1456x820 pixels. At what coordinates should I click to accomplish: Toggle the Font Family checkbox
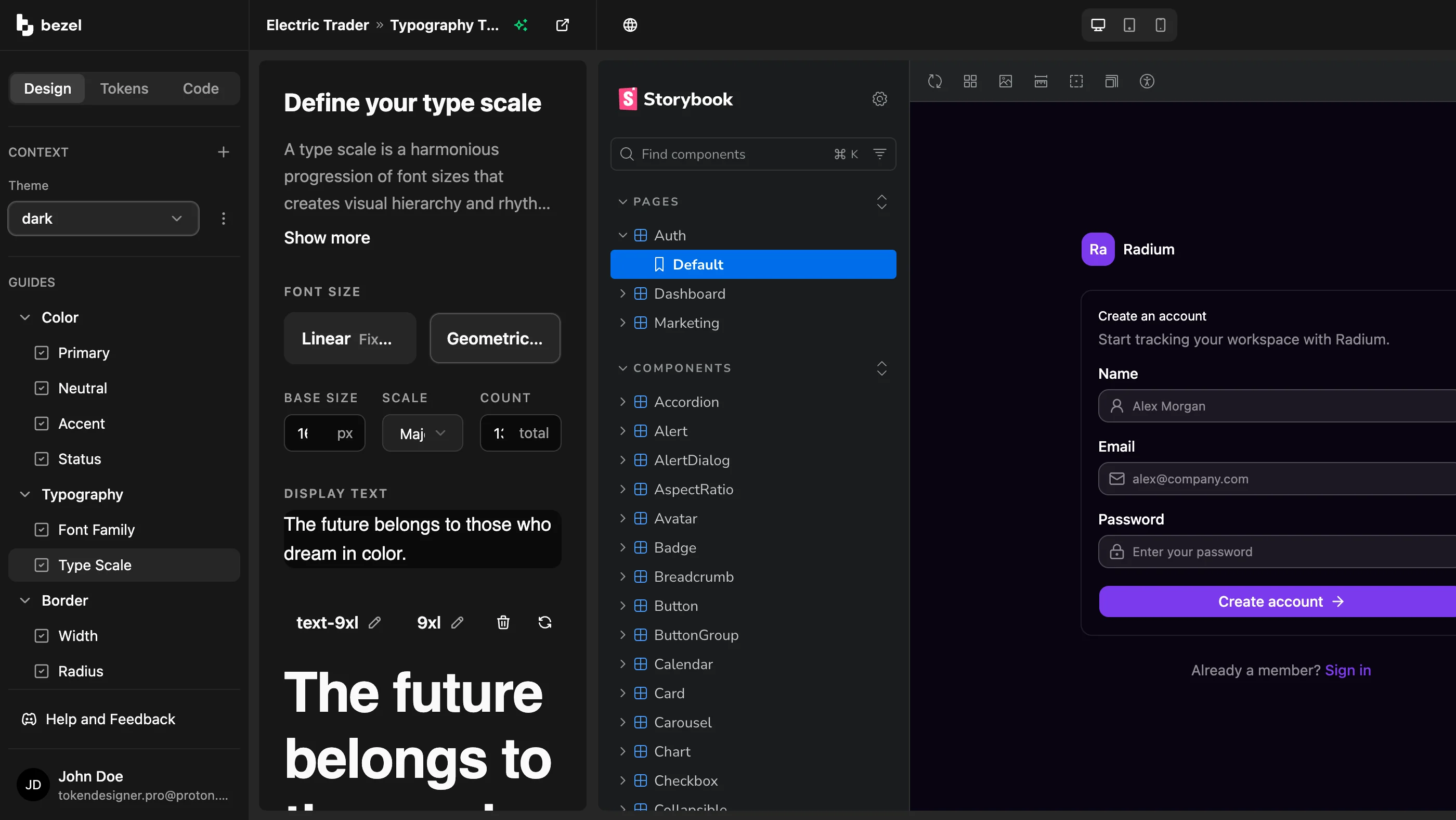click(41, 530)
